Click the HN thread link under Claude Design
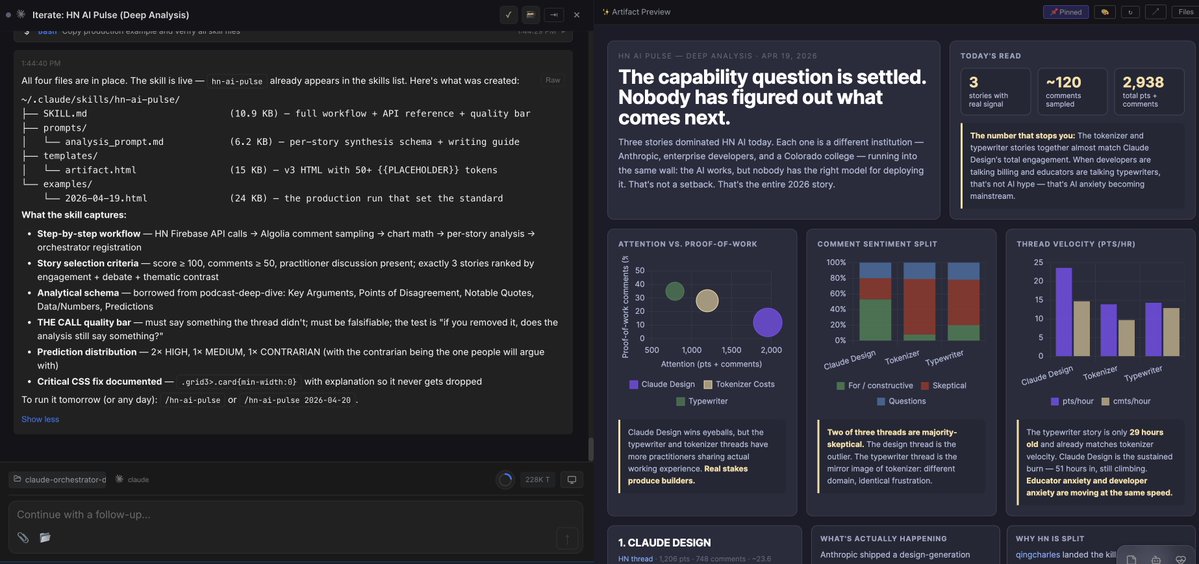Screen dimensions: 1199x564 pyautogui.click(x=635, y=559)
